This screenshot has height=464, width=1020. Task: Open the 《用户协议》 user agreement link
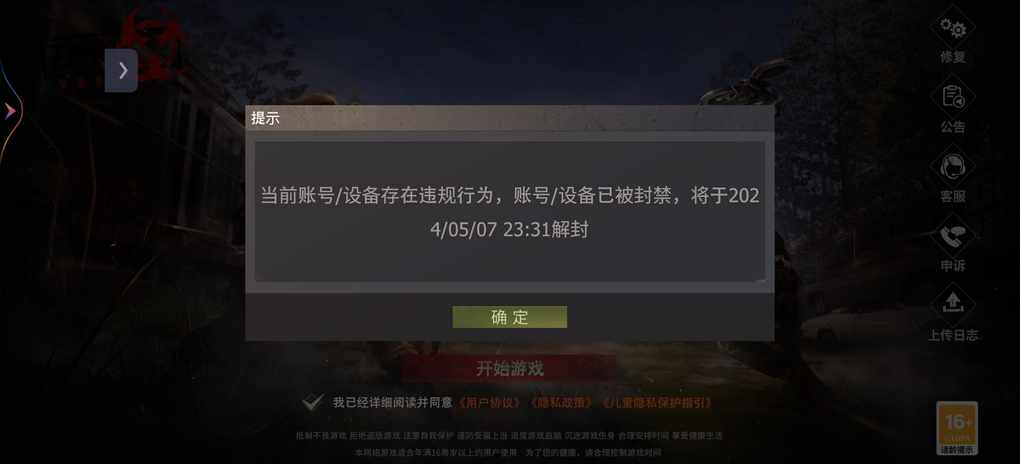point(490,403)
